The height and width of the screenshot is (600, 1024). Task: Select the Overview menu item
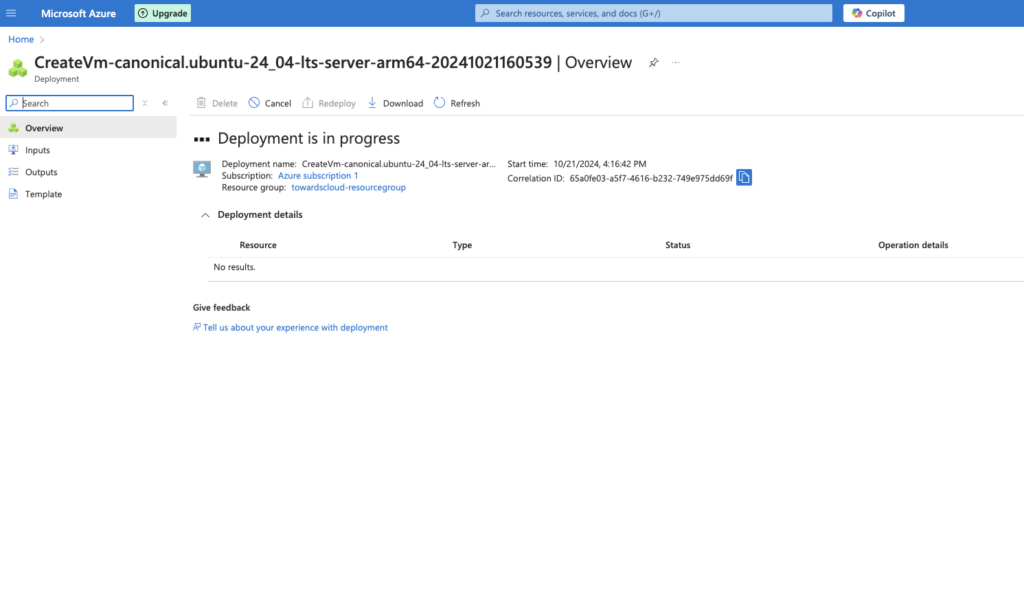(x=88, y=128)
